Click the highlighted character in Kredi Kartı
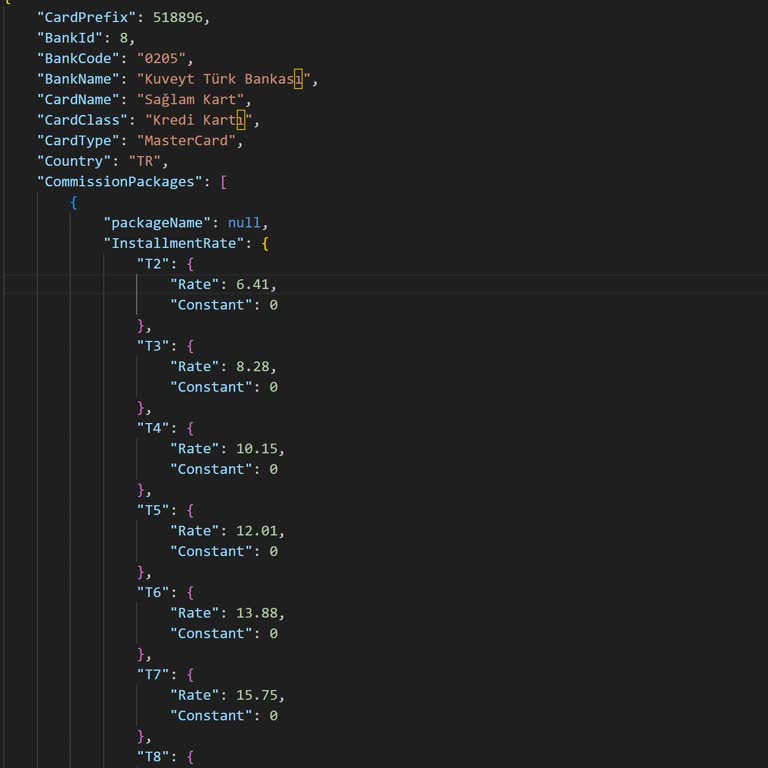The height and width of the screenshot is (768, 768). tap(240, 120)
